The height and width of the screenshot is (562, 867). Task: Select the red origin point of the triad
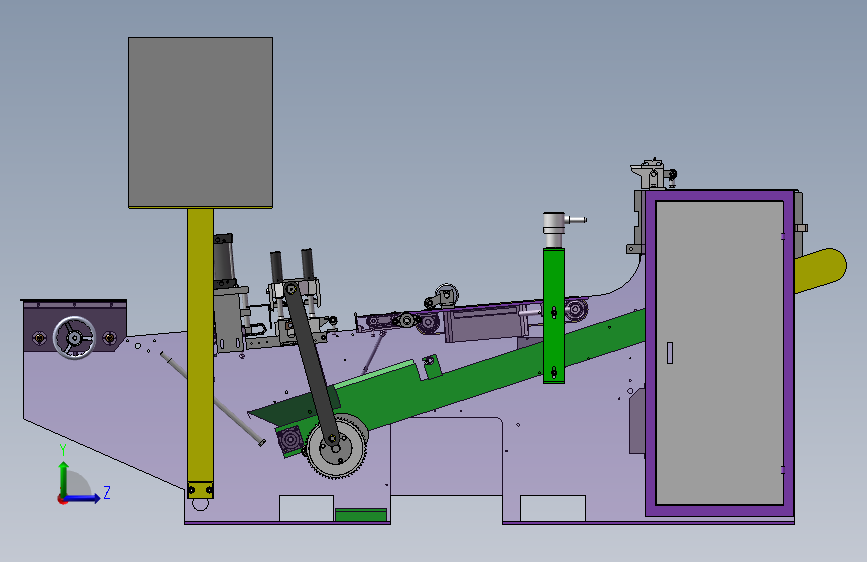62,500
